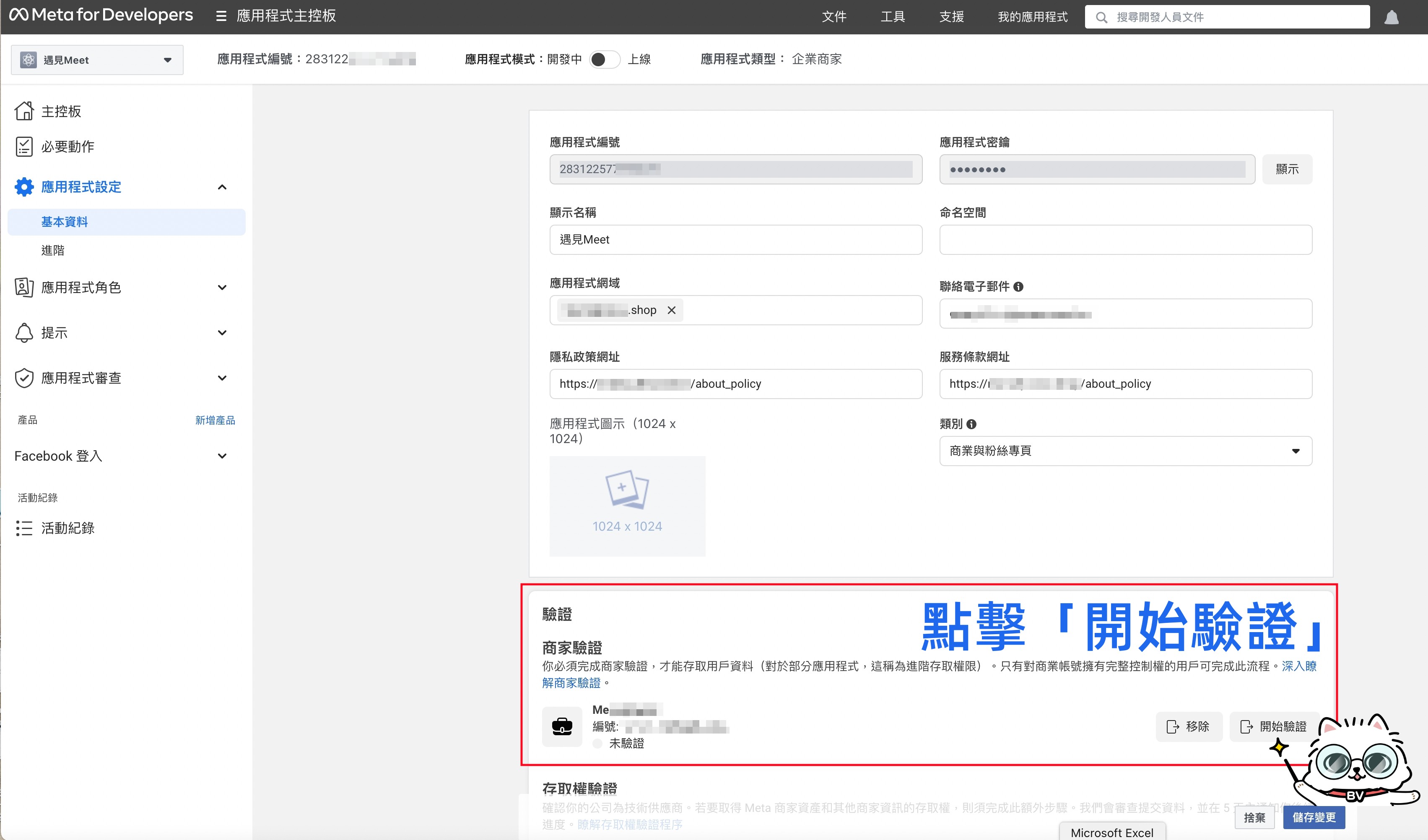
Task: Click the search magnifier icon
Action: [x=1101, y=17]
